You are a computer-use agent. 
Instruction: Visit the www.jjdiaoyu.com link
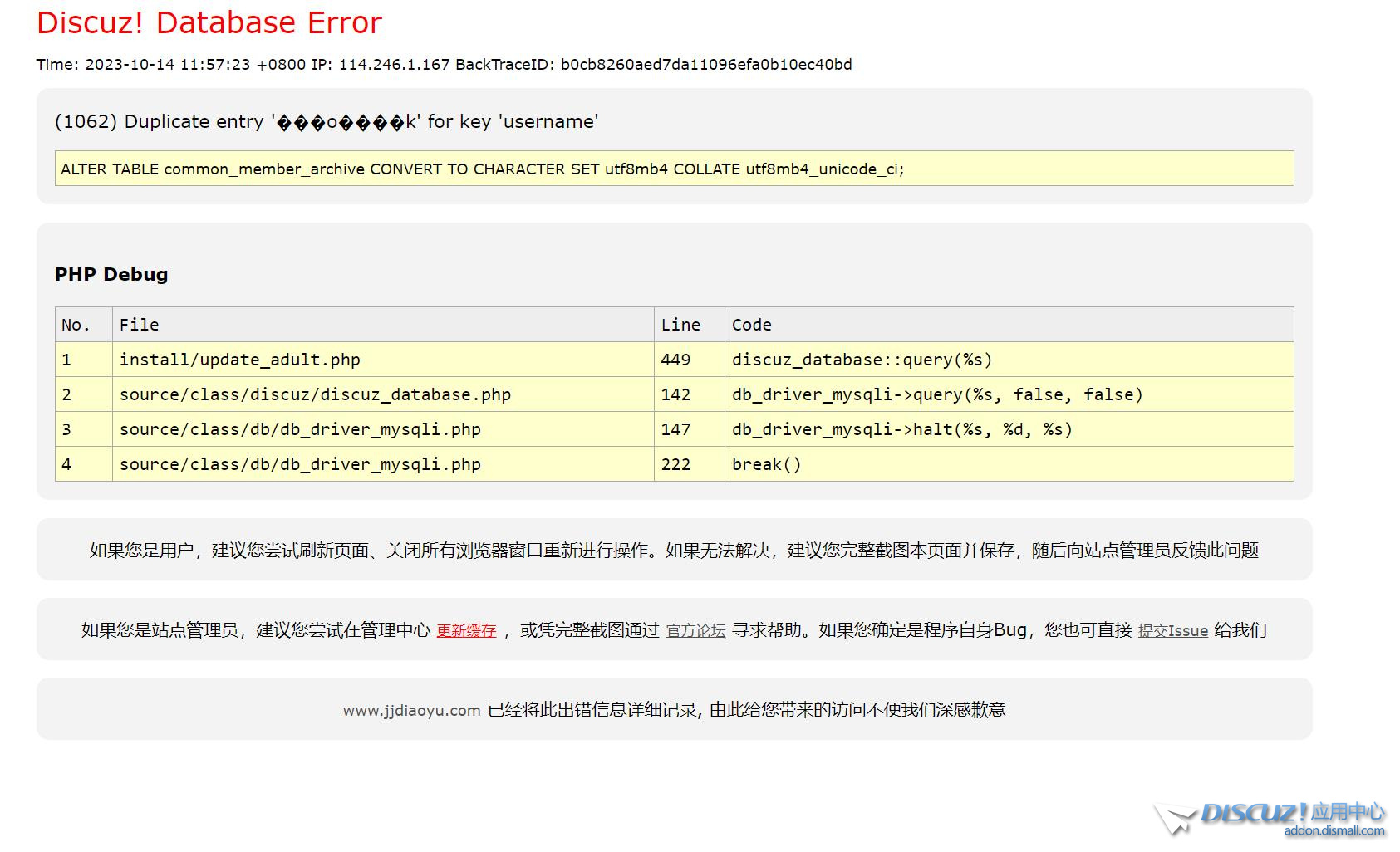point(411,710)
